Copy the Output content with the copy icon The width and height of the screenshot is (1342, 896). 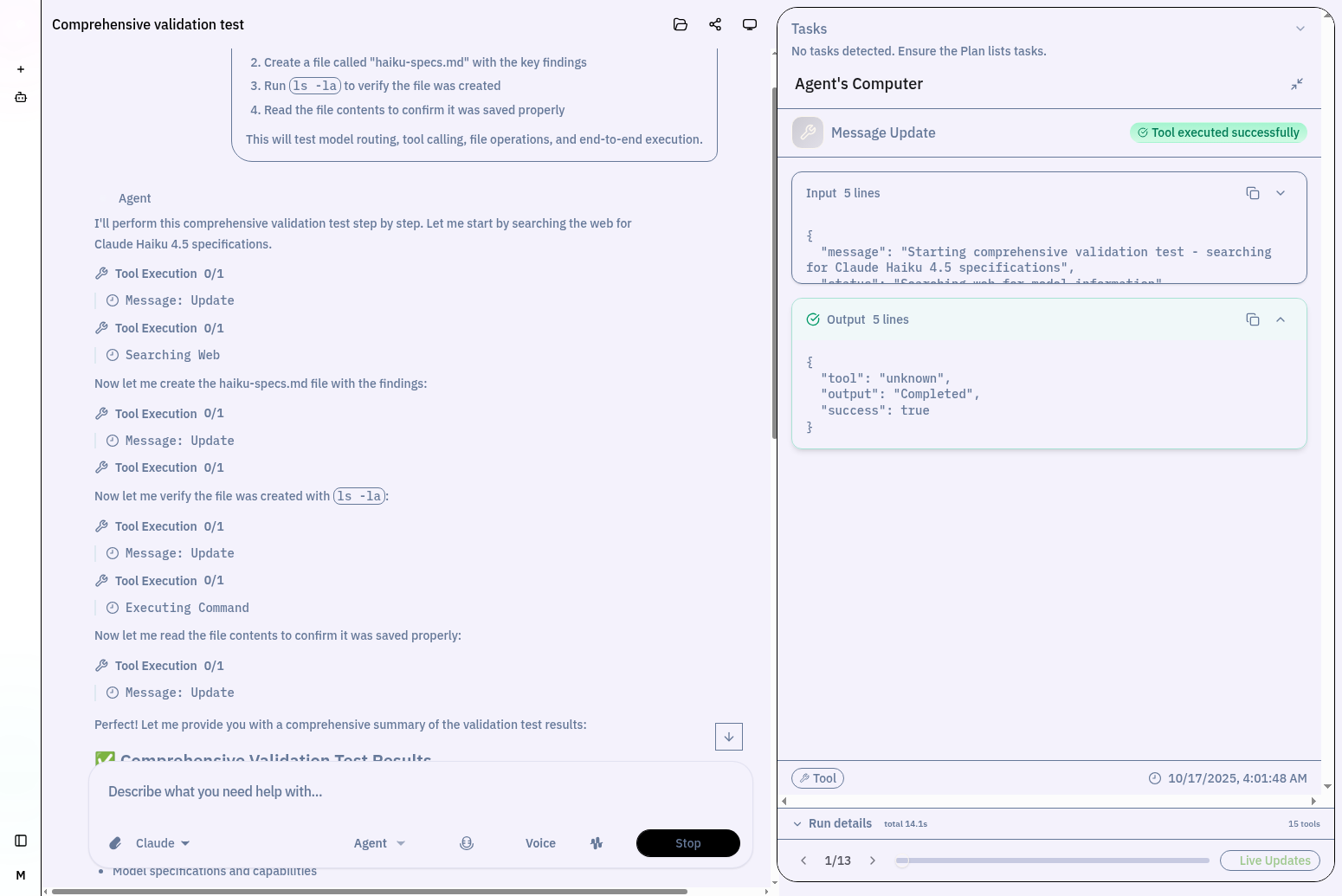click(1253, 319)
